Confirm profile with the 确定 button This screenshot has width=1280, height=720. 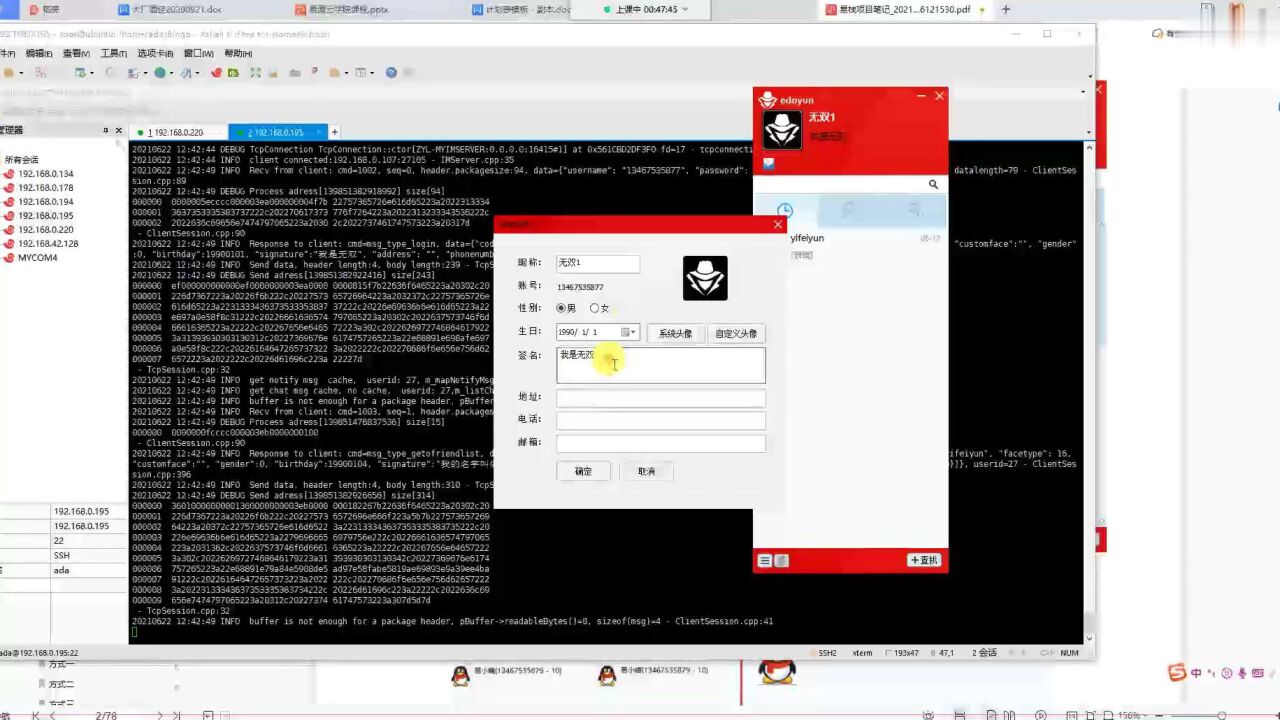click(583, 471)
